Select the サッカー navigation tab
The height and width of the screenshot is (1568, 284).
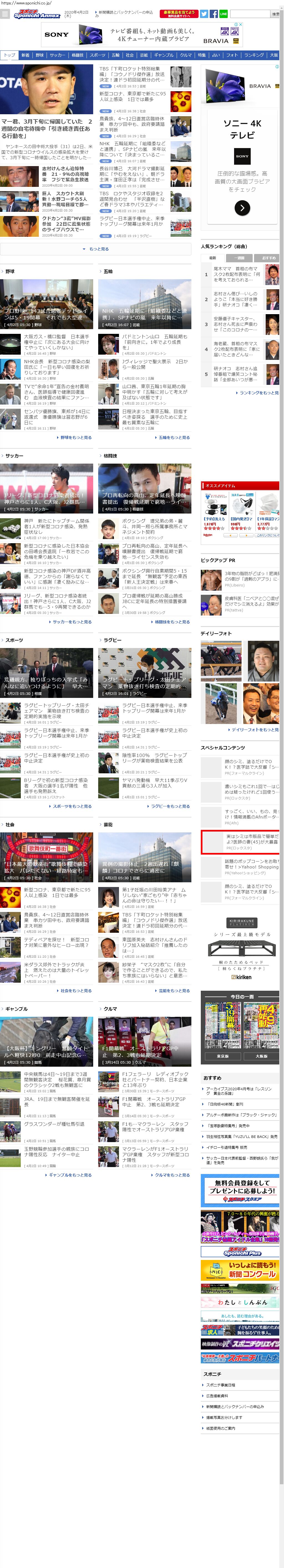[58, 55]
